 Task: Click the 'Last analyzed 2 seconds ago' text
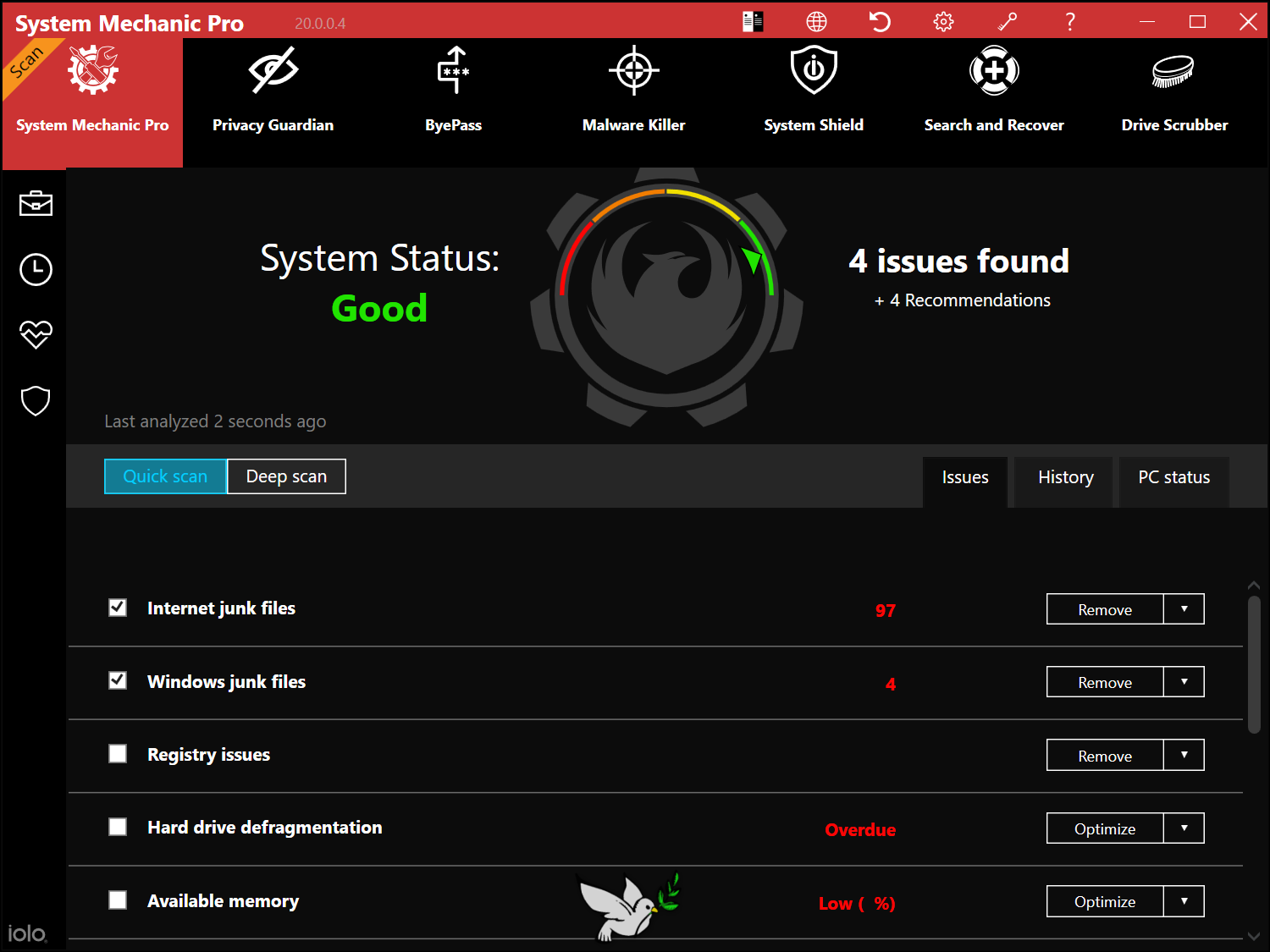[x=215, y=421]
